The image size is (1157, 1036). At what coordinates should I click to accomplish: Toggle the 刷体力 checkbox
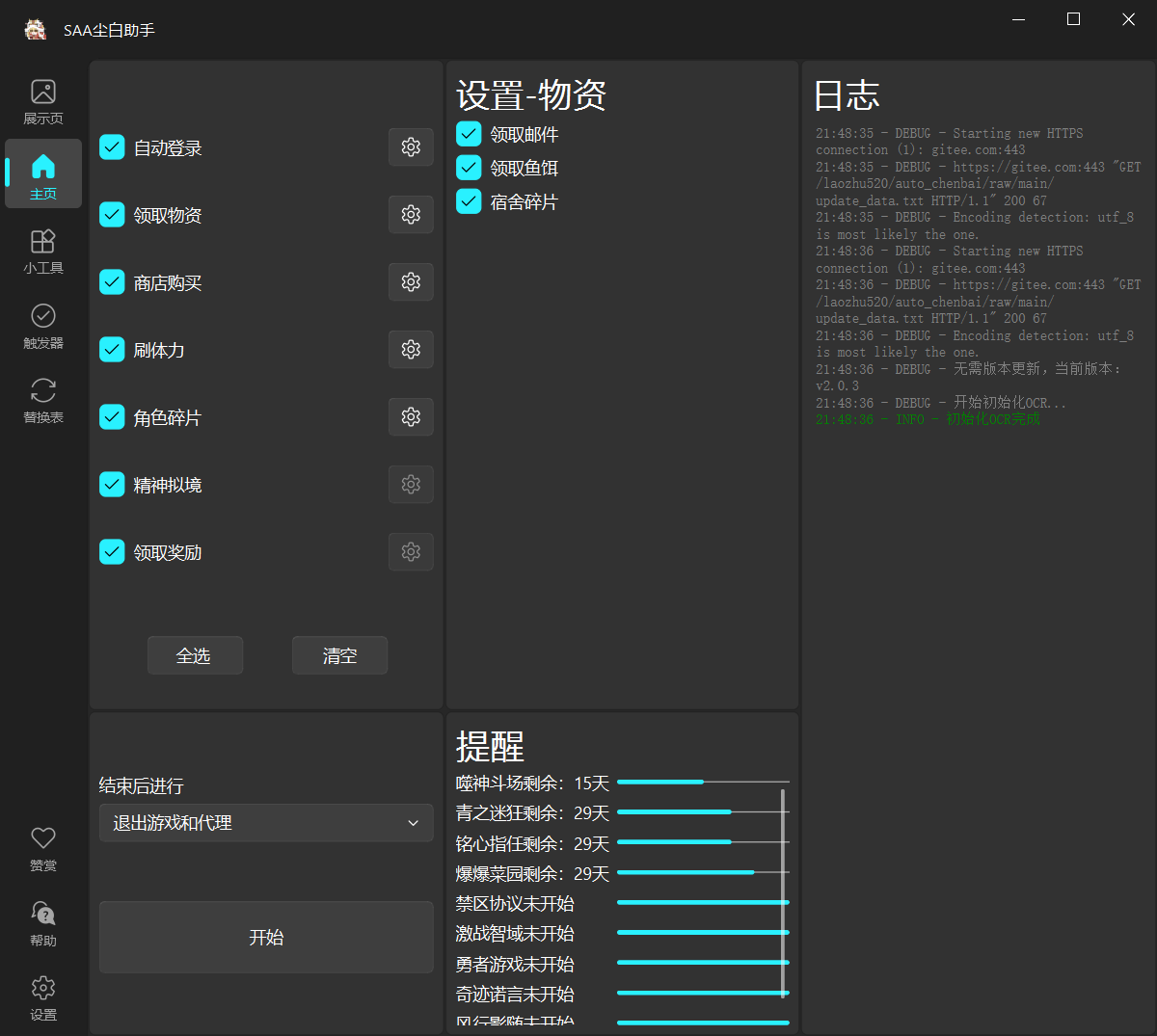pyautogui.click(x=112, y=350)
